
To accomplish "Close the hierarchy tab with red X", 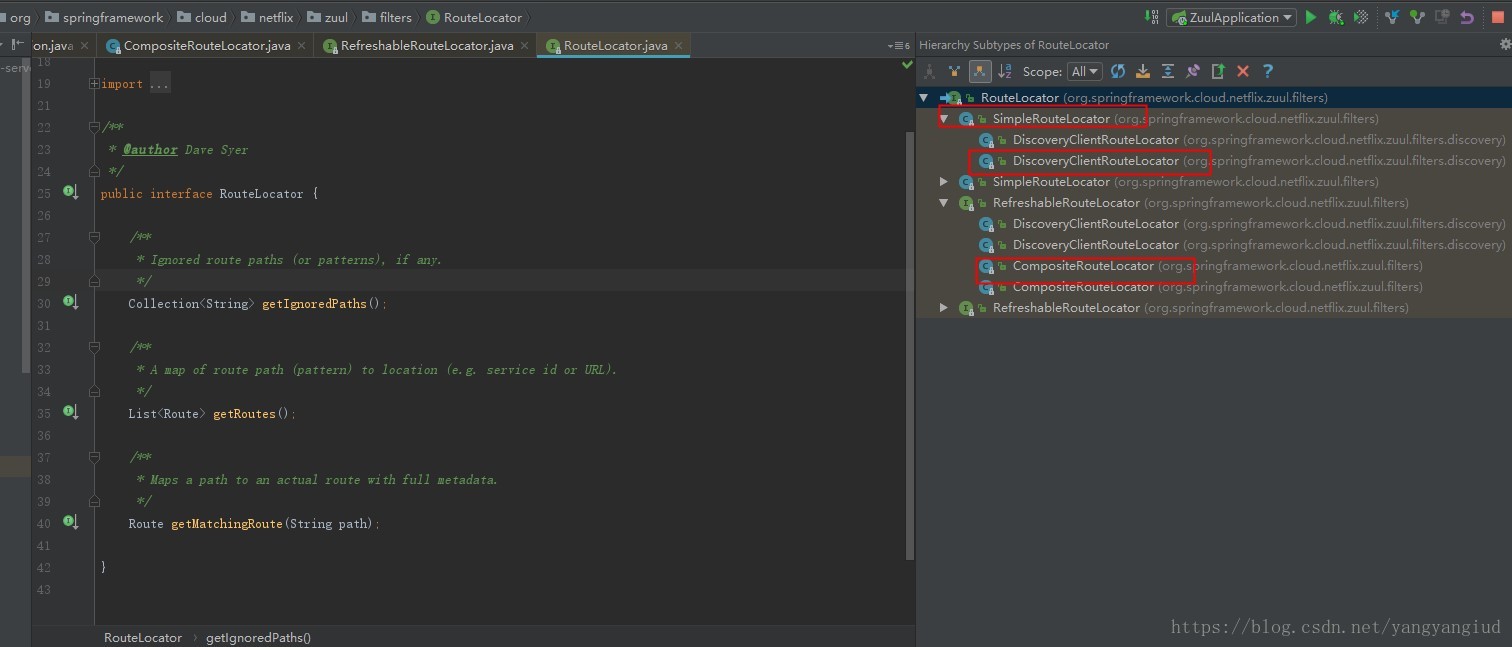I will click(1243, 71).
